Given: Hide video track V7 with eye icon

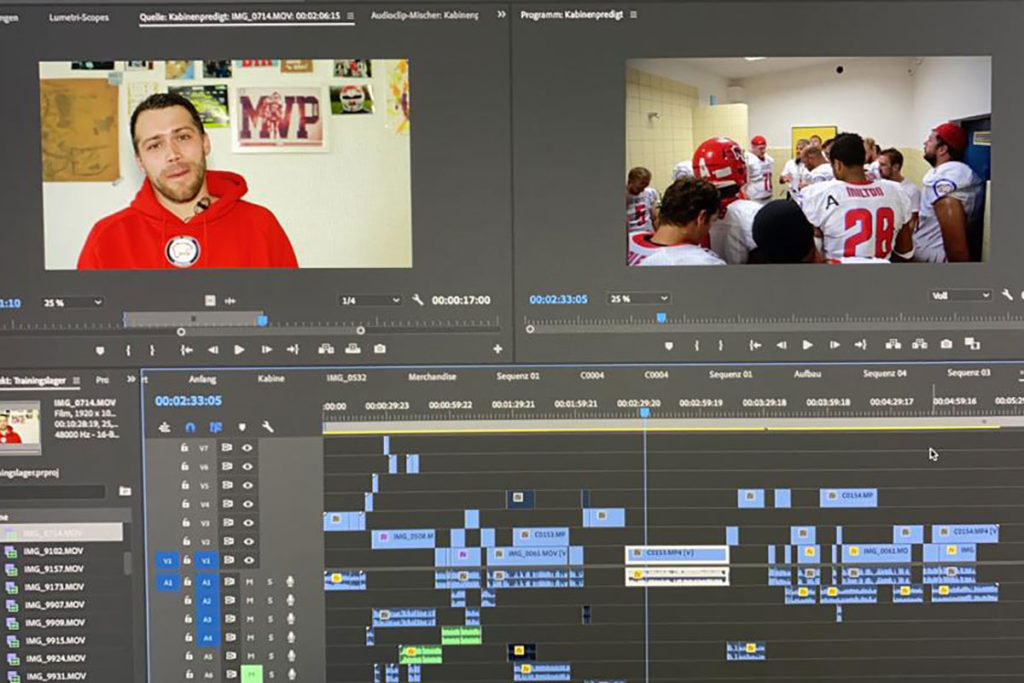Looking at the screenshot, I should coord(247,448).
